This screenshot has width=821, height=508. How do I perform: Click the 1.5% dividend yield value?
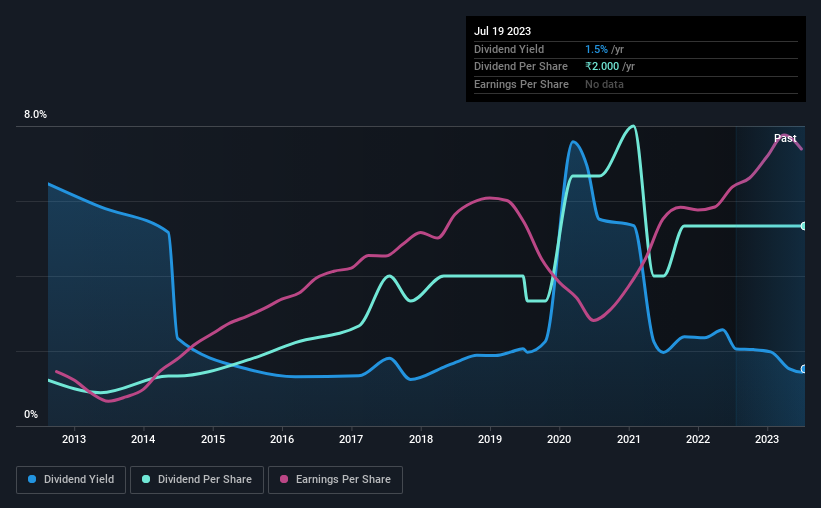tap(596, 49)
